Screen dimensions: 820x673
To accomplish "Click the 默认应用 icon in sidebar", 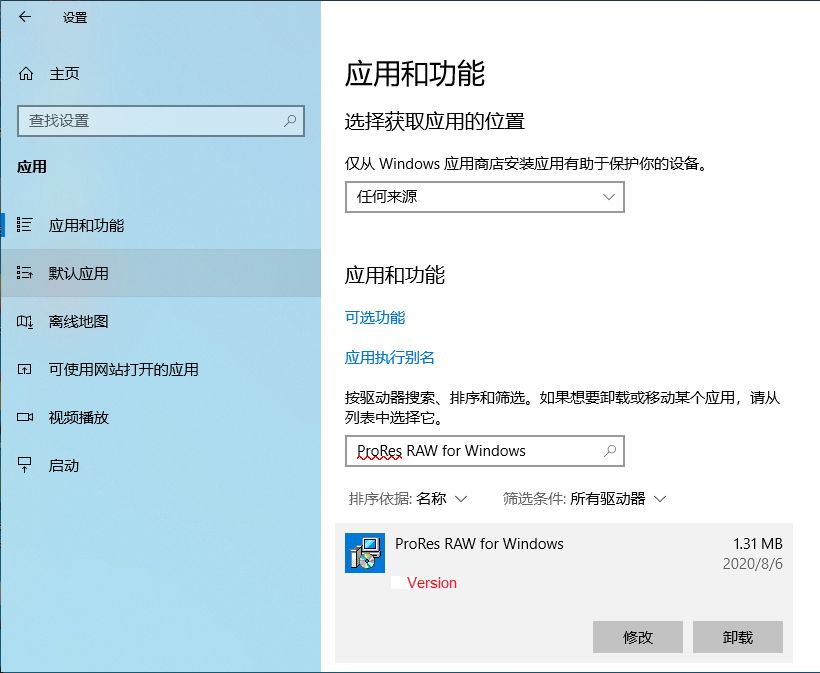I will point(25,273).
